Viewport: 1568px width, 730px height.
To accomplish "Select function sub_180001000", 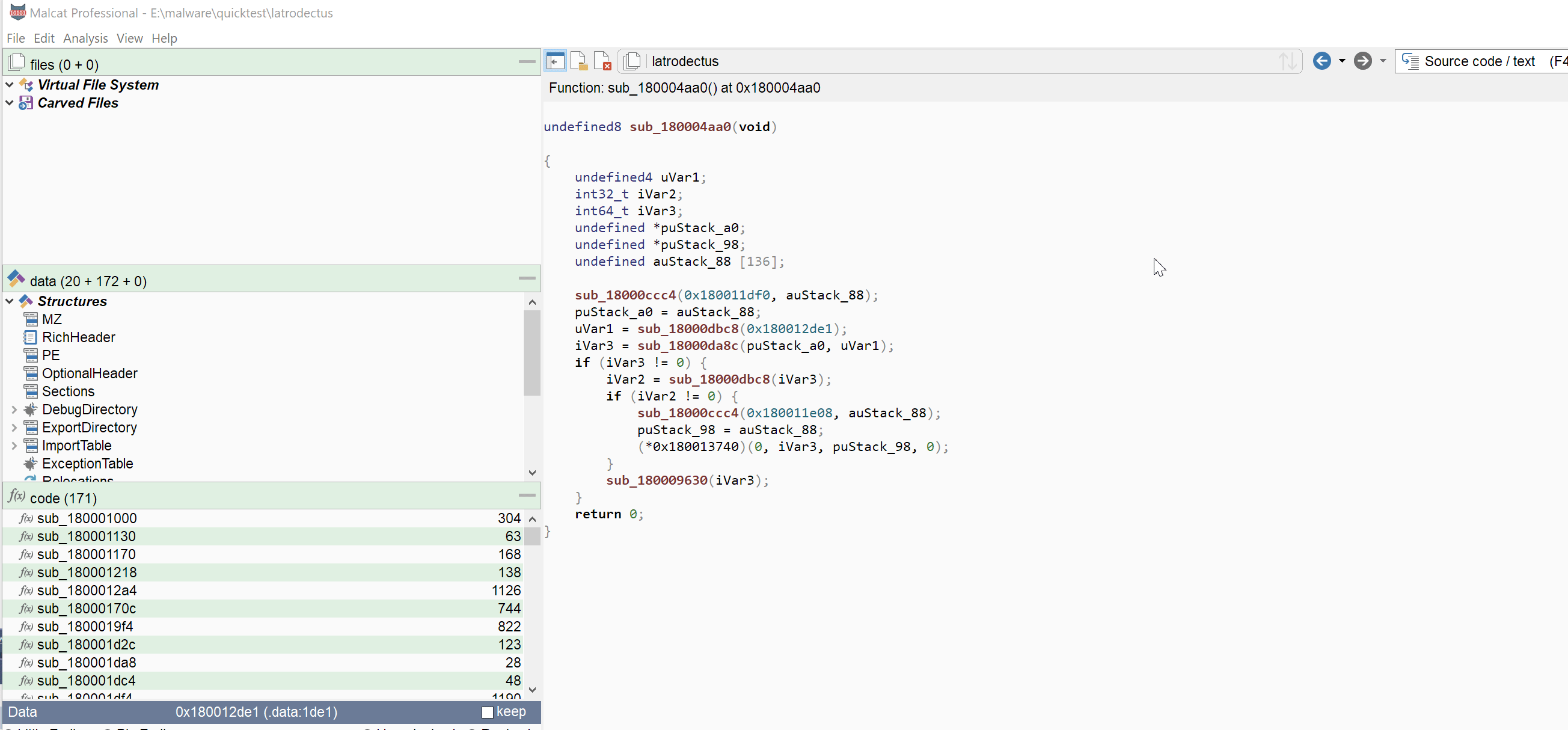I will coord(263,518).
